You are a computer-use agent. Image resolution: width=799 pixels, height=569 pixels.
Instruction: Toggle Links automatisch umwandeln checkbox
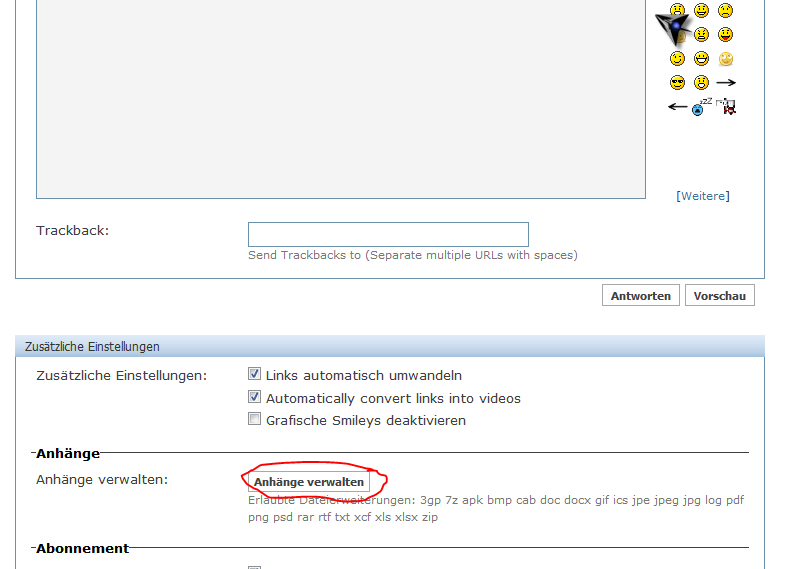254,374
